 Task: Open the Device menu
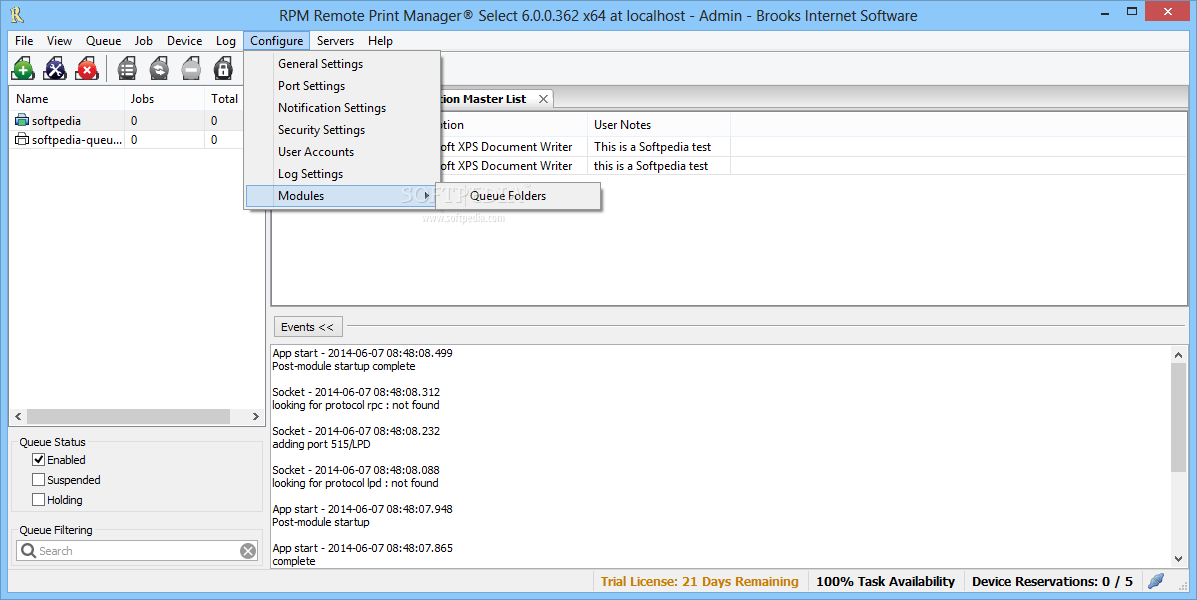coord(185,40)
